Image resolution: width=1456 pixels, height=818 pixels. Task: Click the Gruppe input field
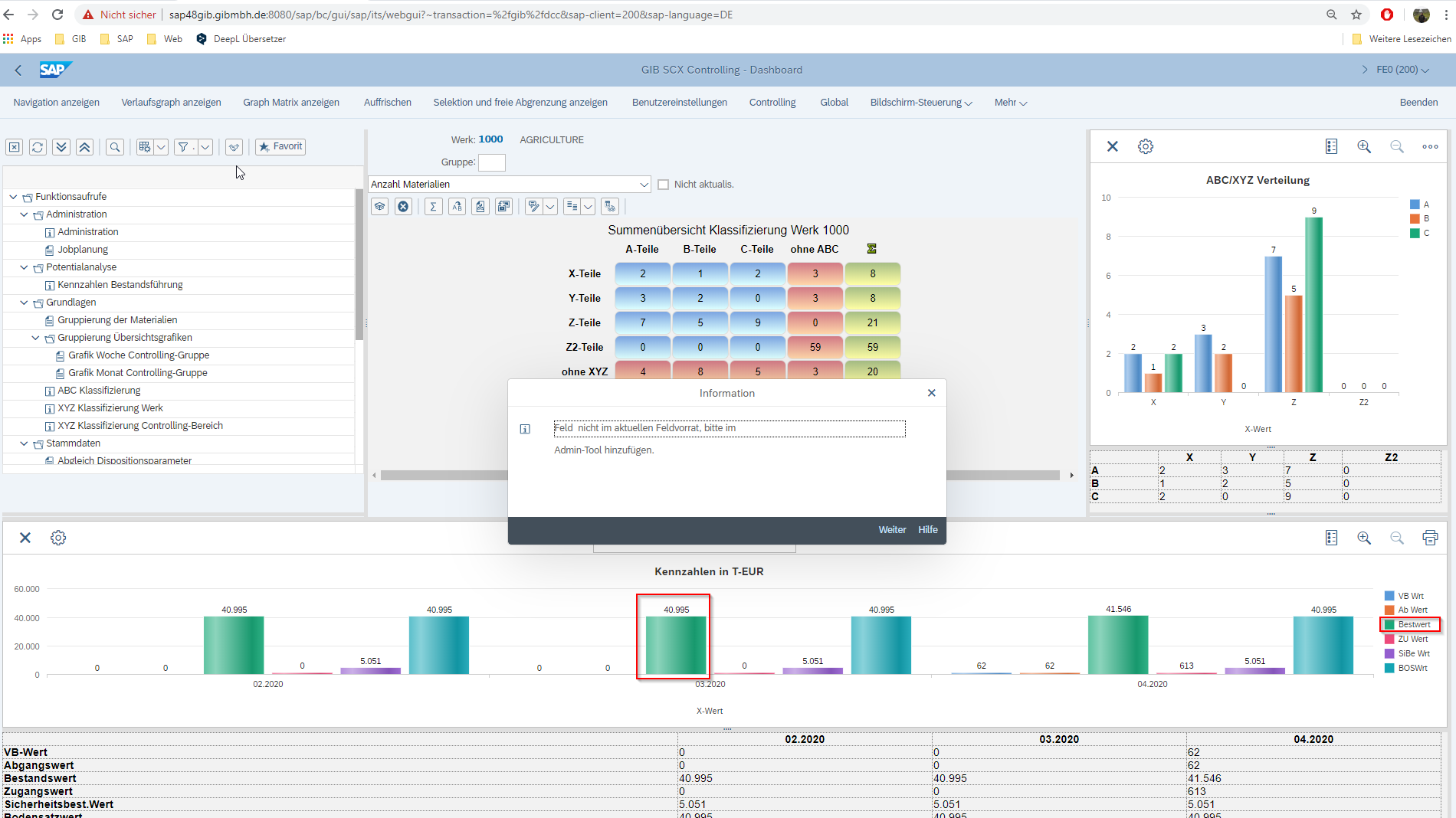tap(492, 162)
